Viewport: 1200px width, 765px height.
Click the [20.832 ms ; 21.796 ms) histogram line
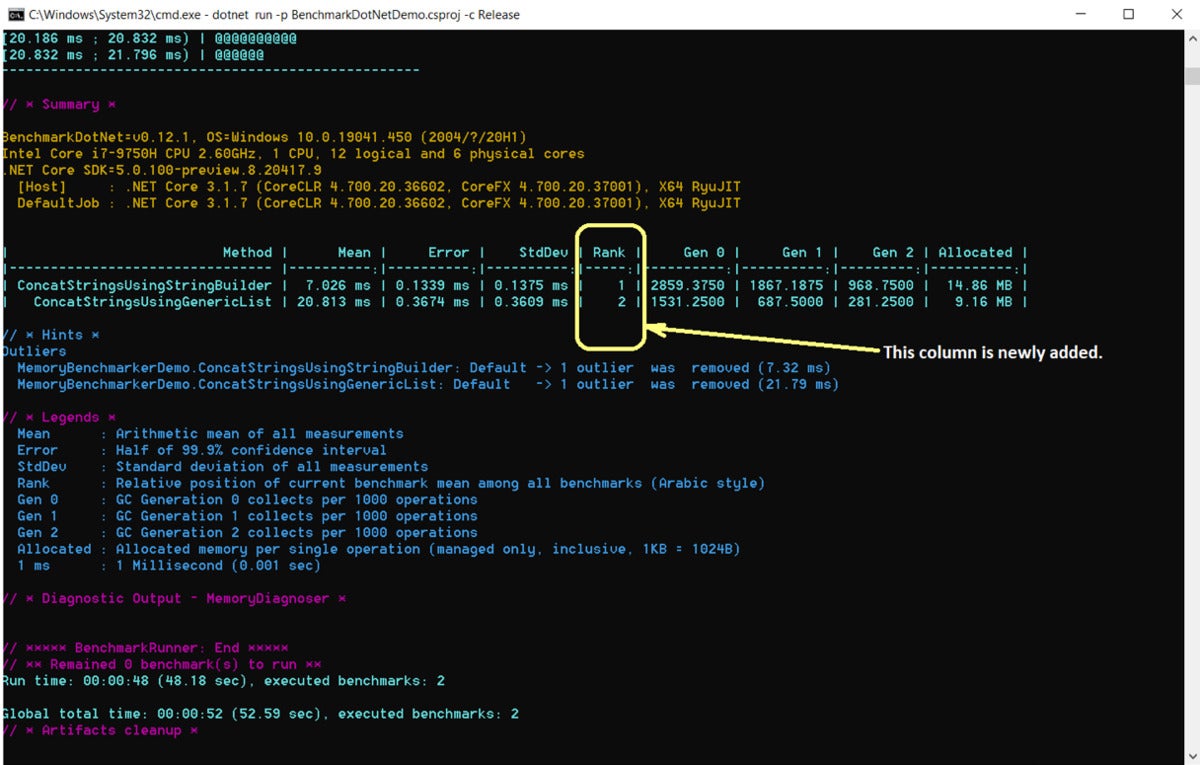(x=133, y=55)
